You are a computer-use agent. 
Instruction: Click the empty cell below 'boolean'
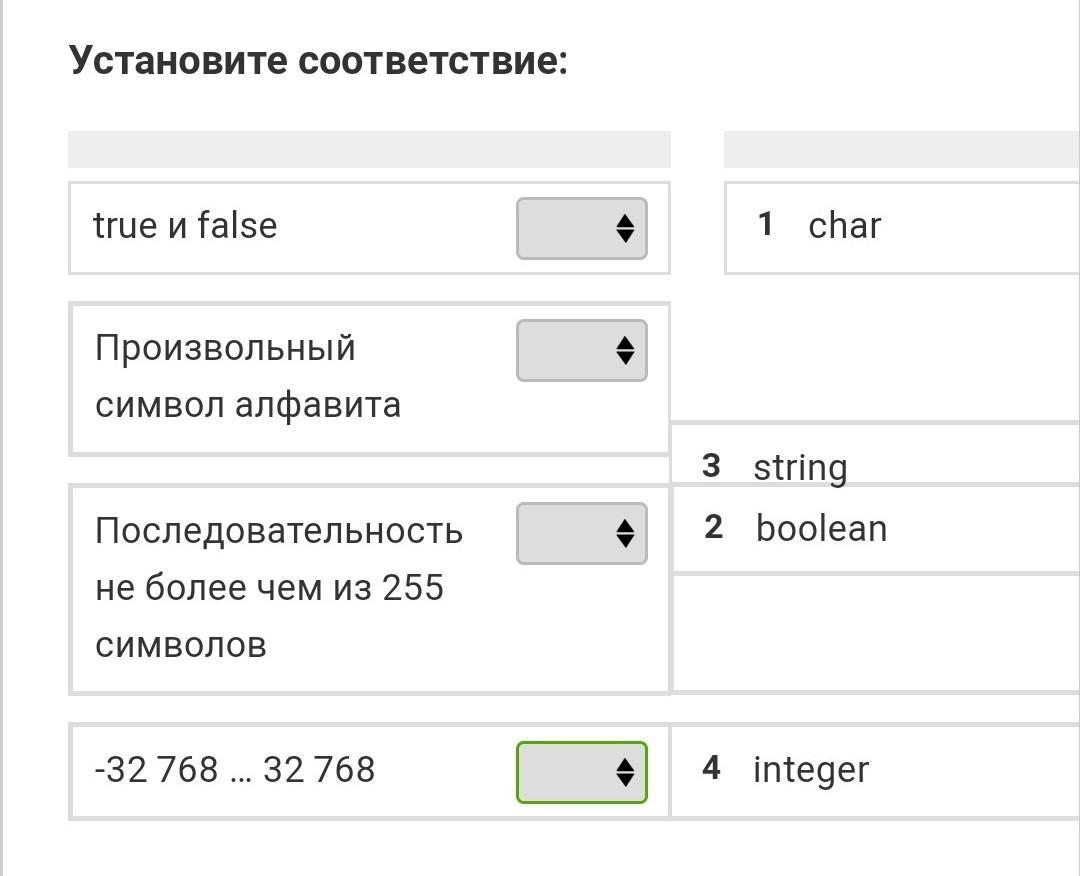tap(875, 632)
